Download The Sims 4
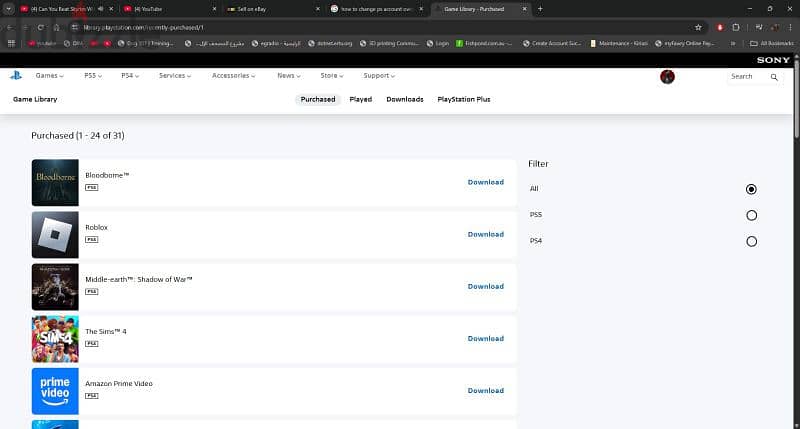The width and height of the screenshot is (800, 429). tap(486, 339)
